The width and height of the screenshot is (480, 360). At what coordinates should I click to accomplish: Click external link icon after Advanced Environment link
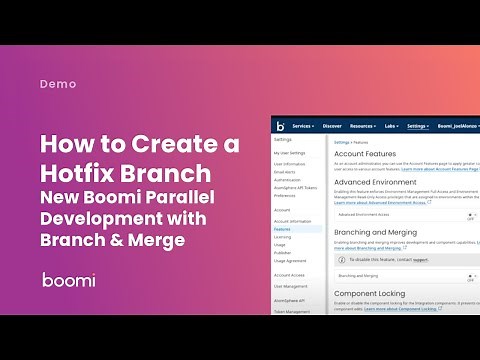429,202
